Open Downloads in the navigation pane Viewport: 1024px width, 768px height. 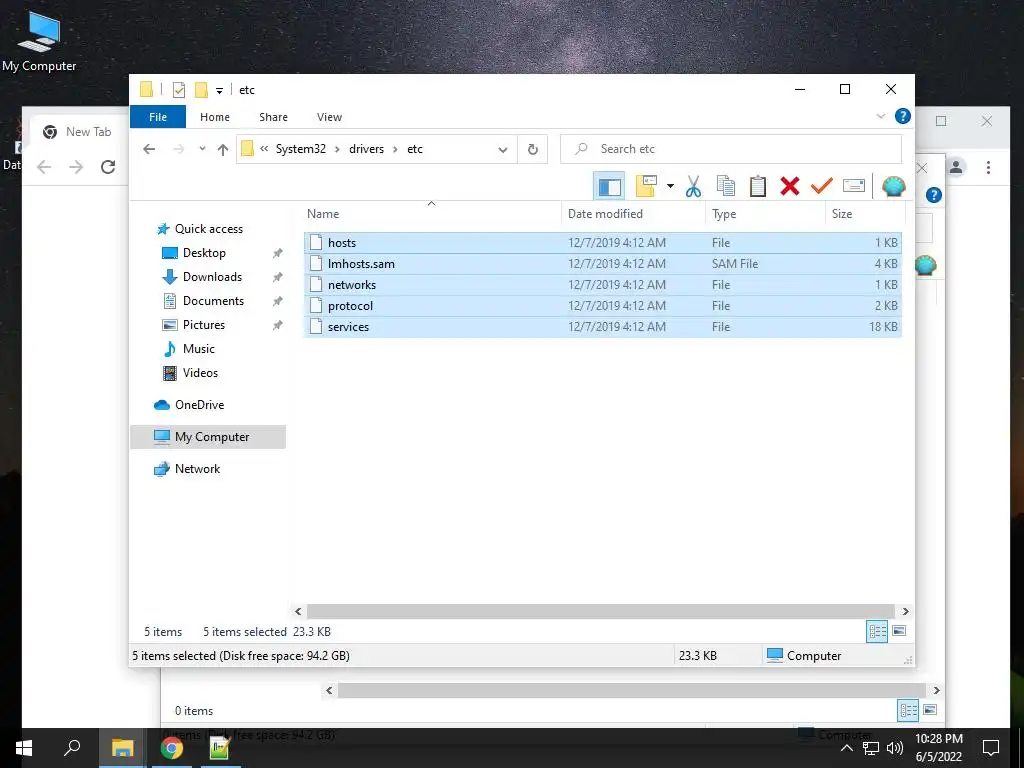pyautogui.click(x=202, y=277)
